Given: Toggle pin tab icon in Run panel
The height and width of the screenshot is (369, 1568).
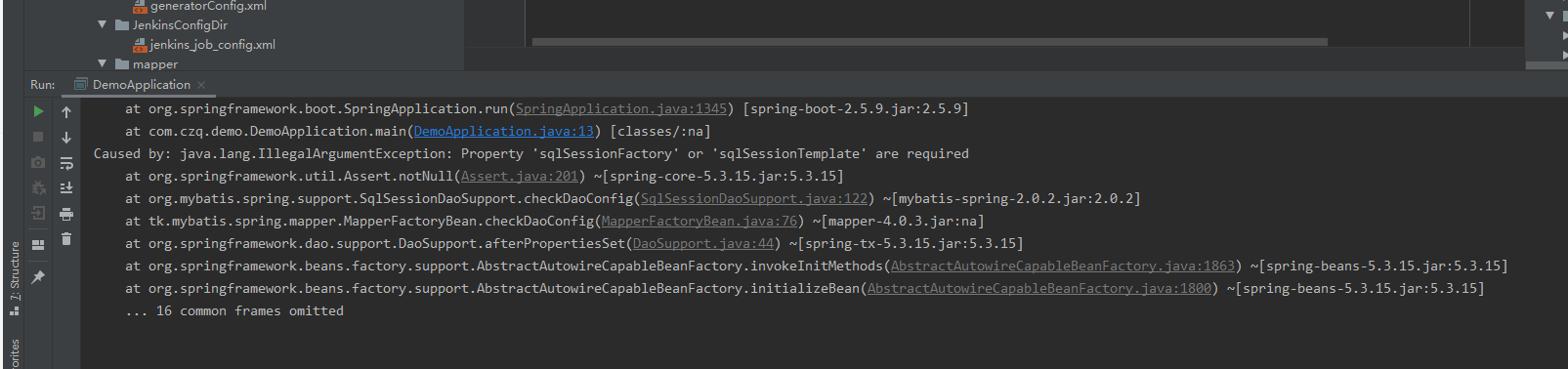Looking at the screenshot, I should pos(38,277).
